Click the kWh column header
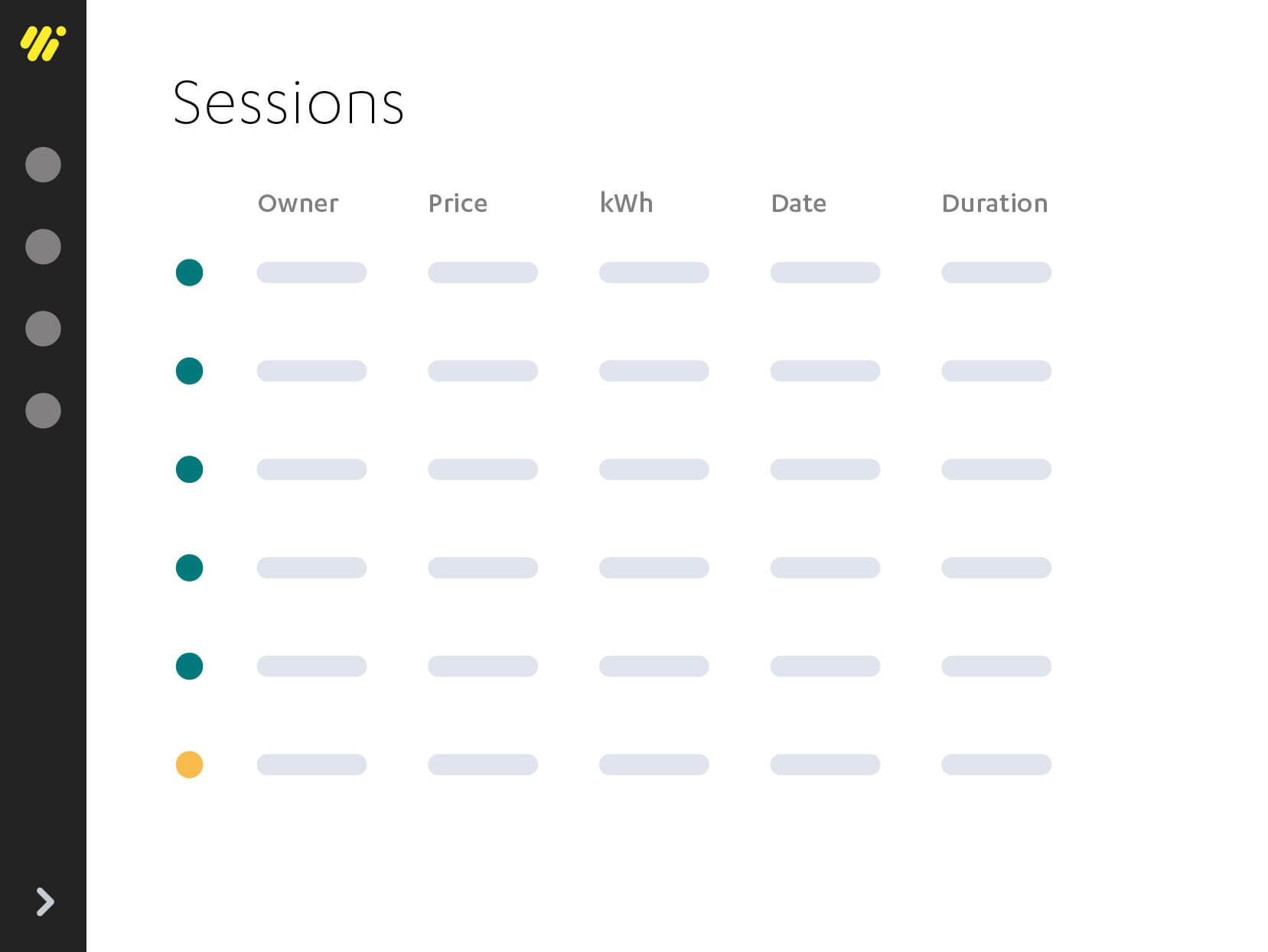 coord(627,203)
